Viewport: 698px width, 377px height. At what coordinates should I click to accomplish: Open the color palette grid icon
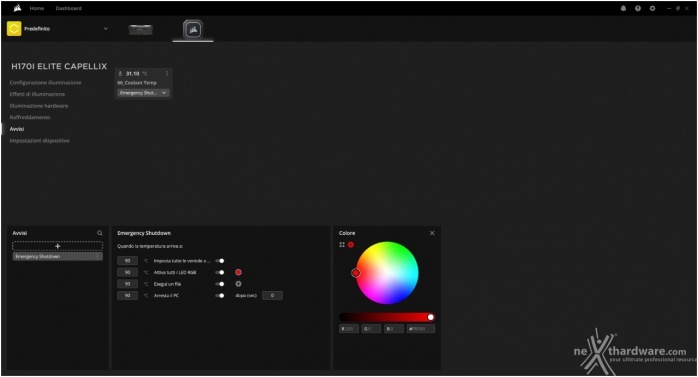coord(342,245)
